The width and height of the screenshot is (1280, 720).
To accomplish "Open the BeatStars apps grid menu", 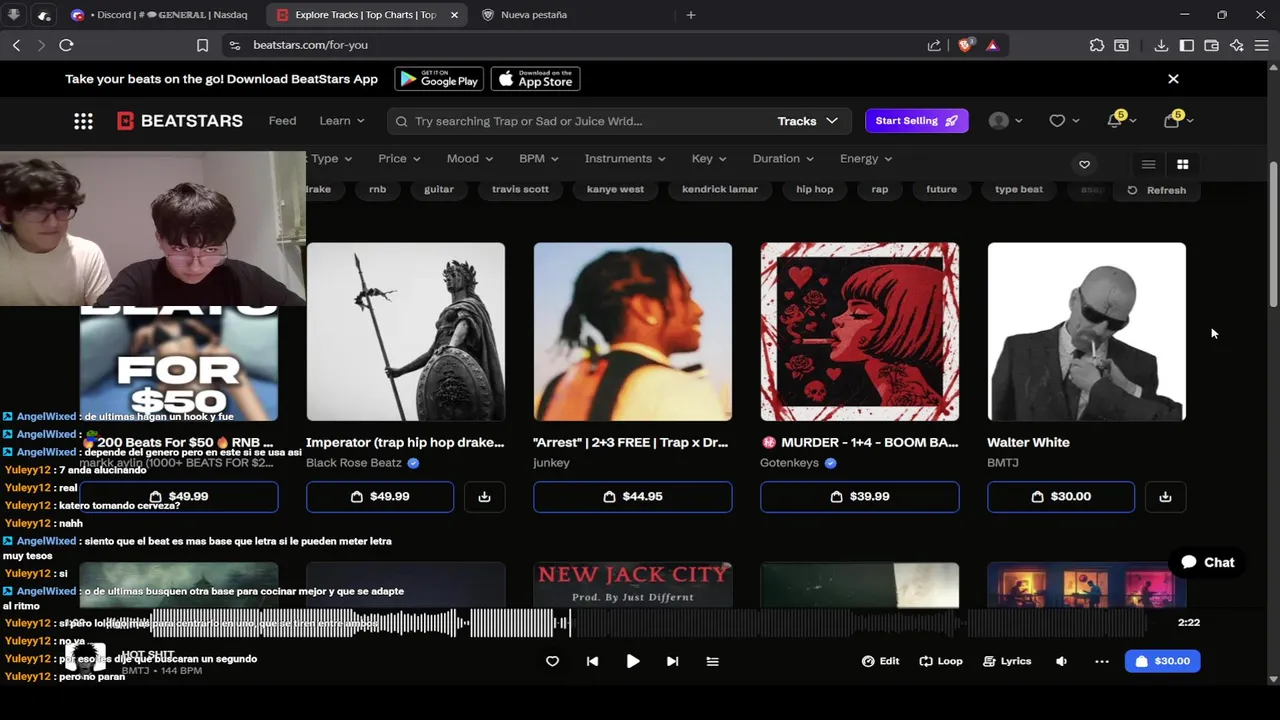I will (83, 121).
